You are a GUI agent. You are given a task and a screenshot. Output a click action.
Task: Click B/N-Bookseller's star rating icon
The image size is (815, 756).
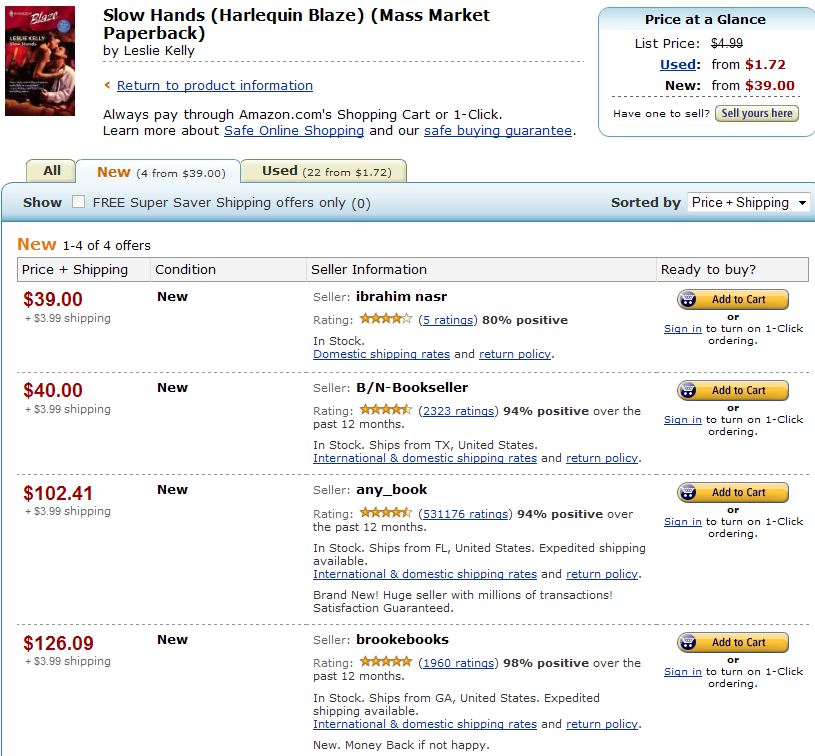click(385, 411)
